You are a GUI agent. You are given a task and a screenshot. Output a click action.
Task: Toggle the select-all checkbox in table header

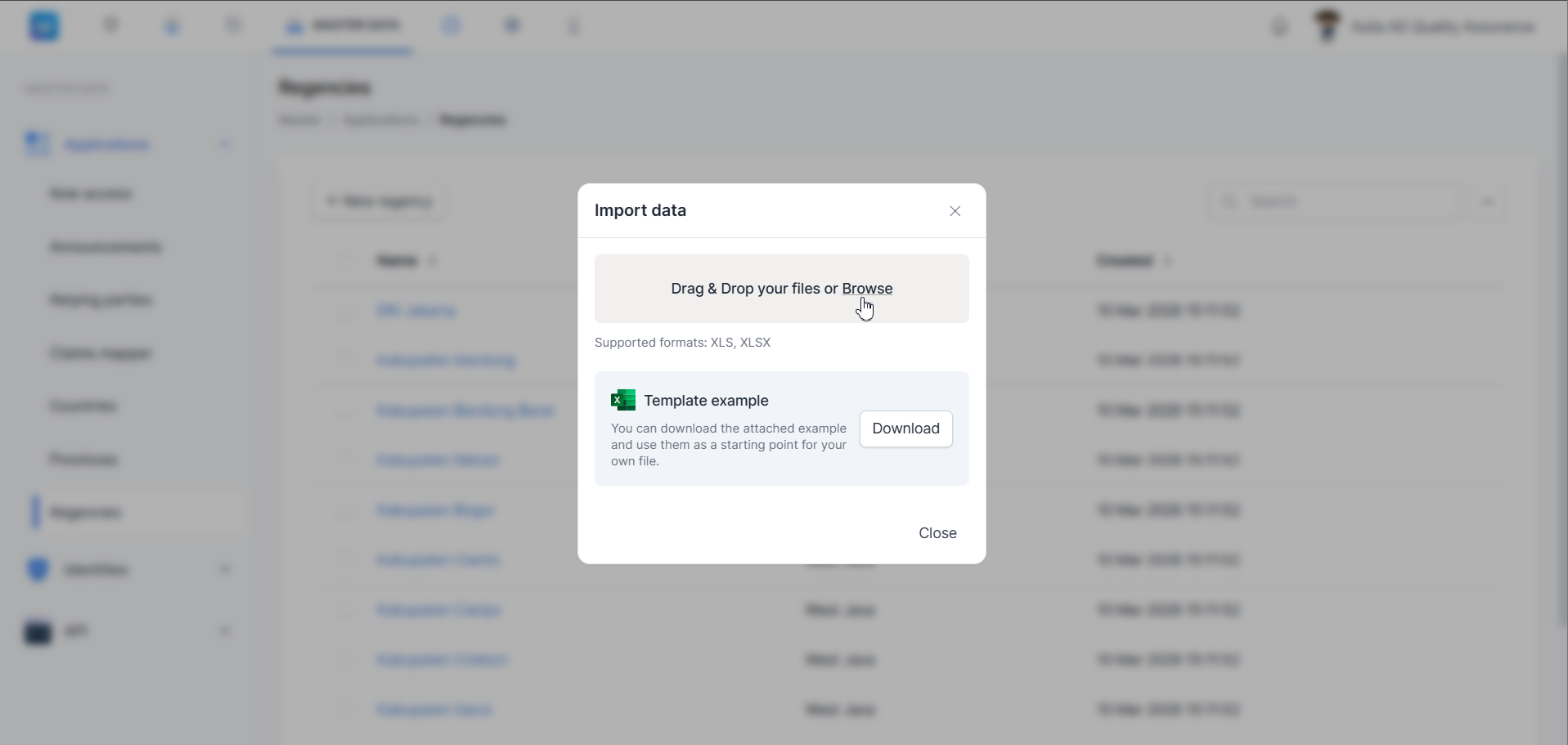click(x=344, y=260)
